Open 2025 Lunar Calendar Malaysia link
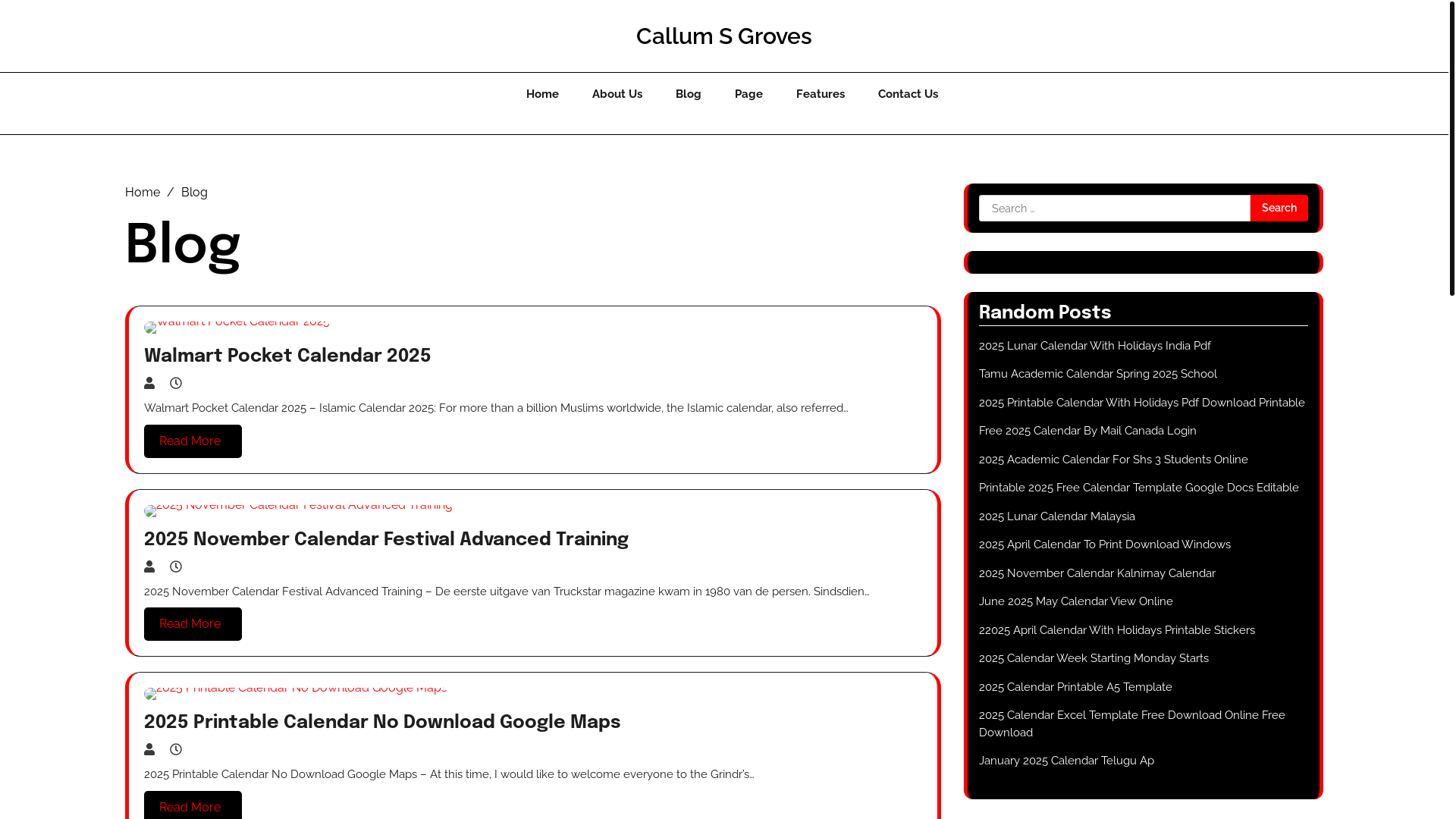The width and height of the screenshot is (1456, 819). (1056, 516)
